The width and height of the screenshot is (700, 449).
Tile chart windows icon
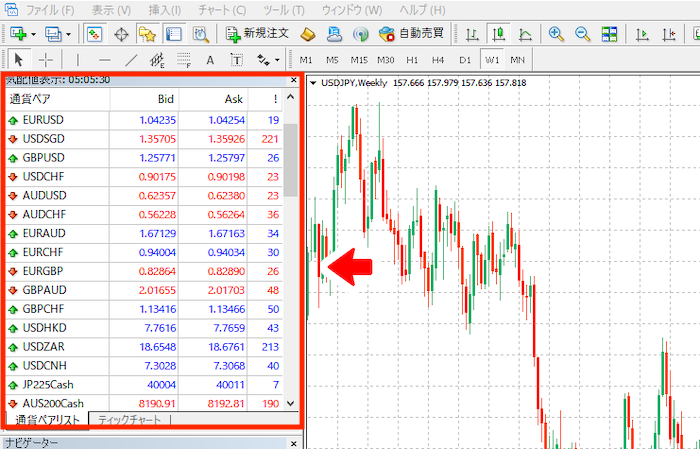(x=609, y=34)
